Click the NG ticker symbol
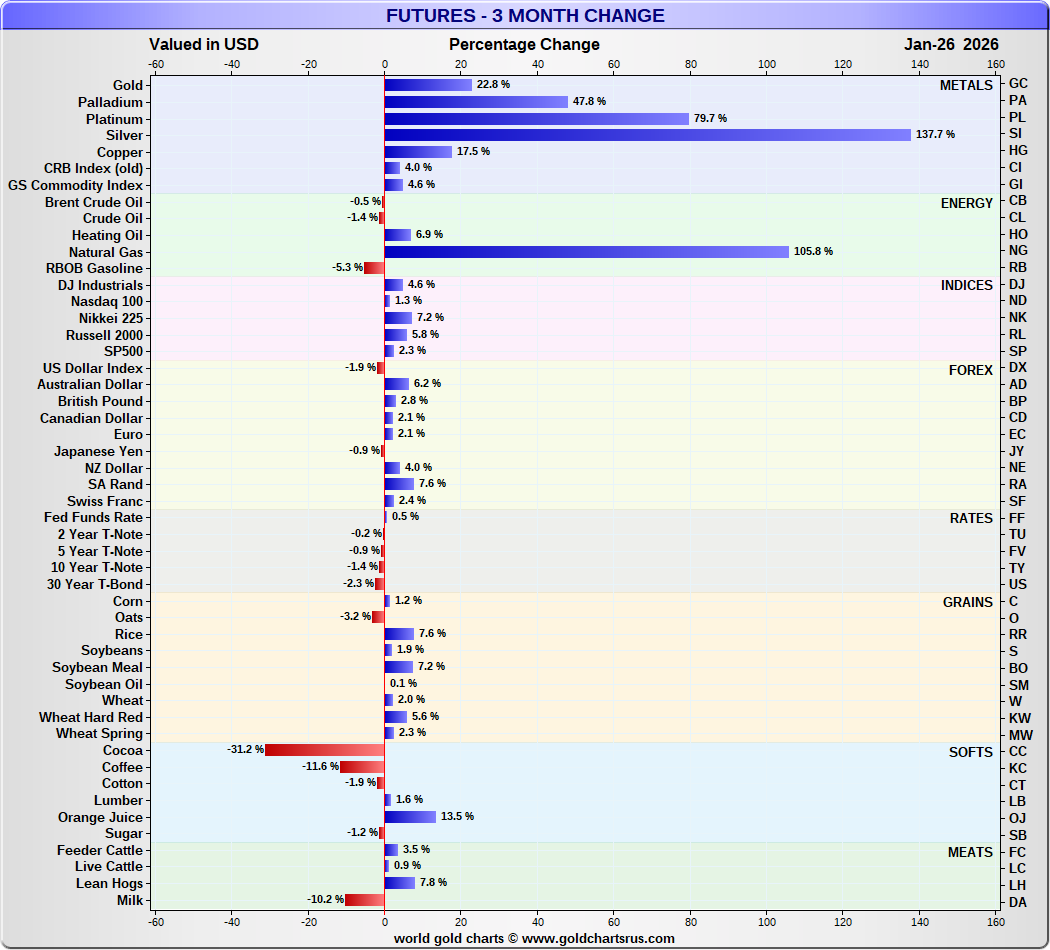 1018,250
